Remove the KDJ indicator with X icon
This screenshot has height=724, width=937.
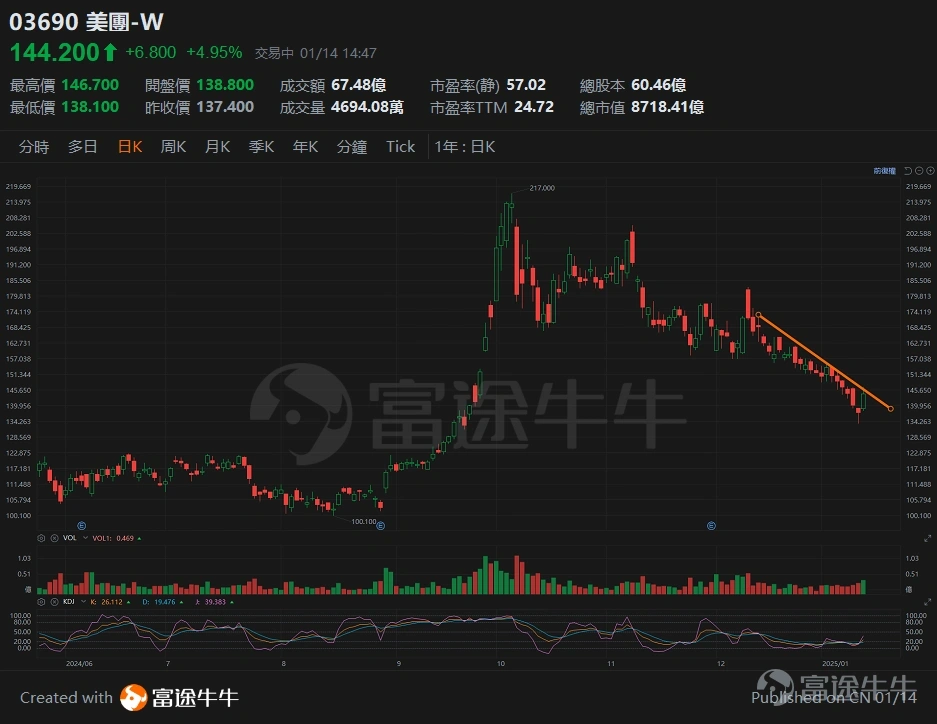54,602
